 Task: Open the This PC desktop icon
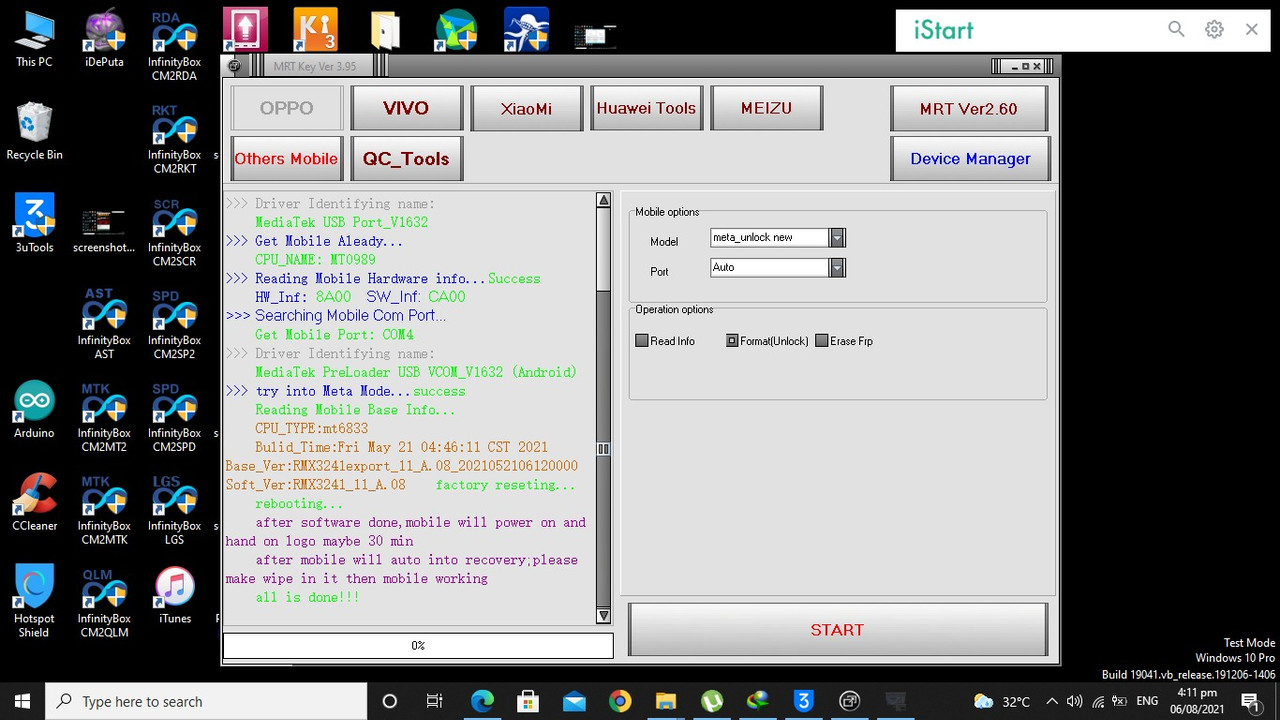(34, 38)
